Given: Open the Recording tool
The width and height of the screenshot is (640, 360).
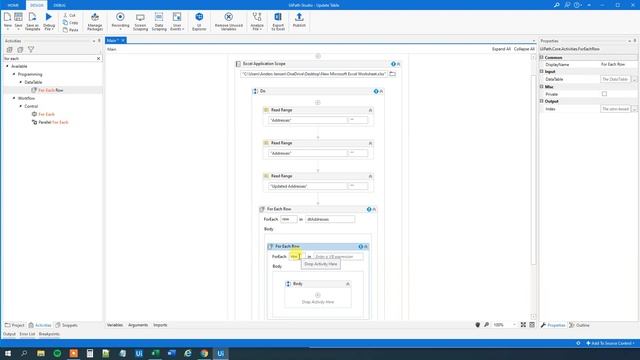Looking at the screenshot, I should point(120,21).
